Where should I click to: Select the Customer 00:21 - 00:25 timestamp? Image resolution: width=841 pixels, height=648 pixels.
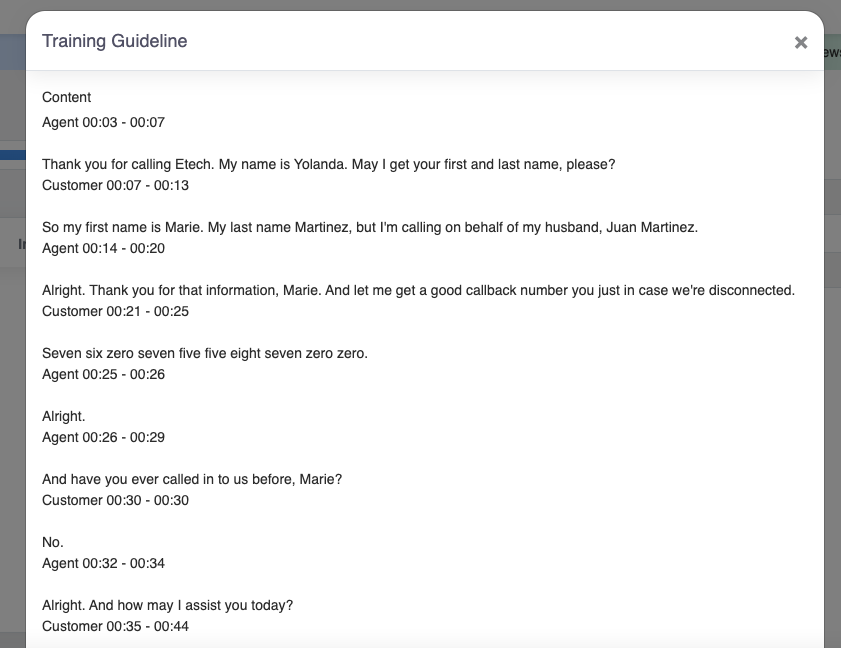click(x=115, y=311)
